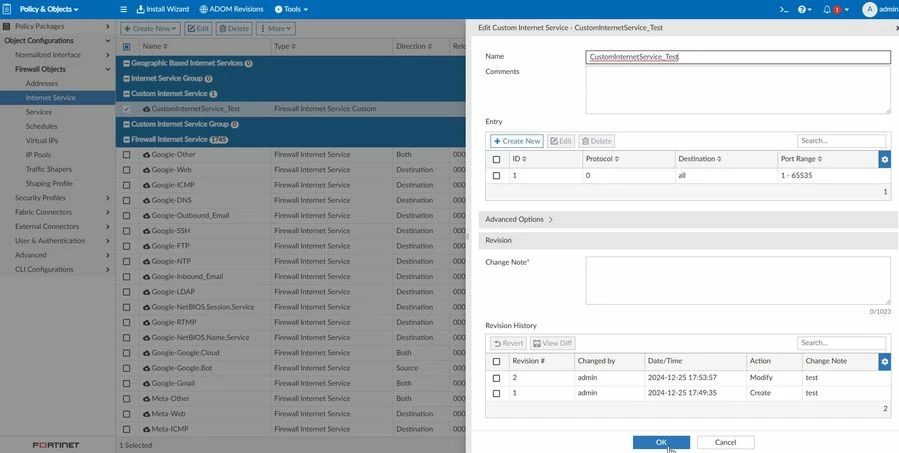Open Install Wizard from top menu
The width and height of the screenshot is (899, 453).
(x=163, y=9)
